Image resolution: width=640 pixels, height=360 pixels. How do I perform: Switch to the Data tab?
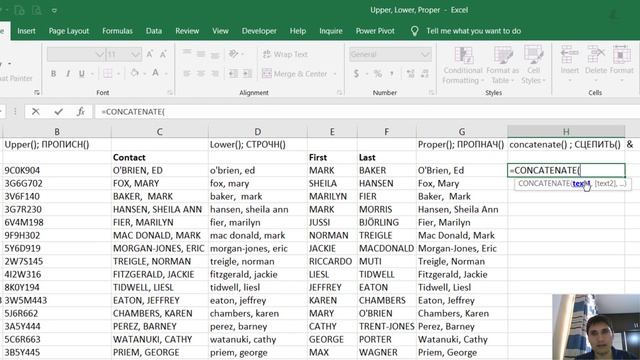pos(154,31)
